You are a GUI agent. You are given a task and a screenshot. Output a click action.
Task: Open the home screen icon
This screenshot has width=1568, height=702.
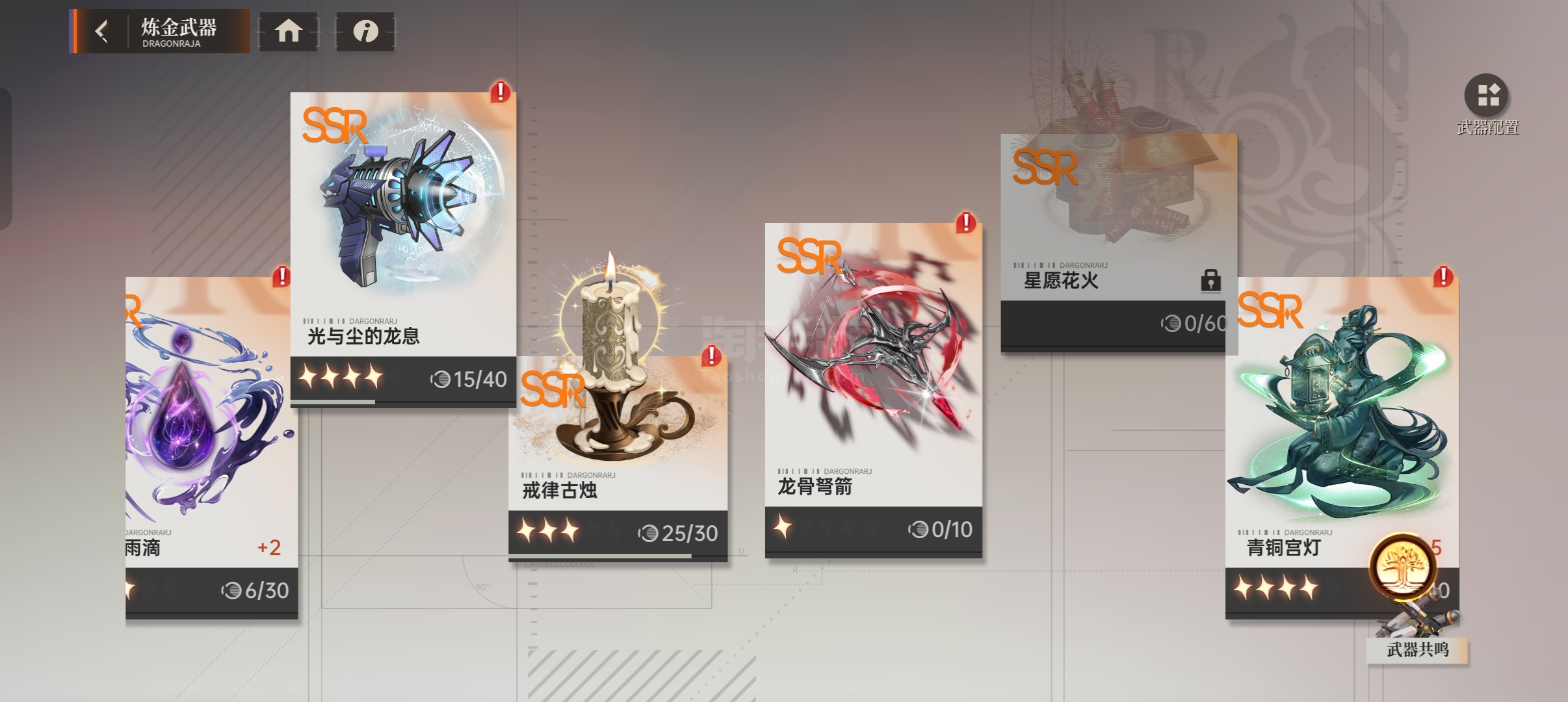tap(289, 31)
